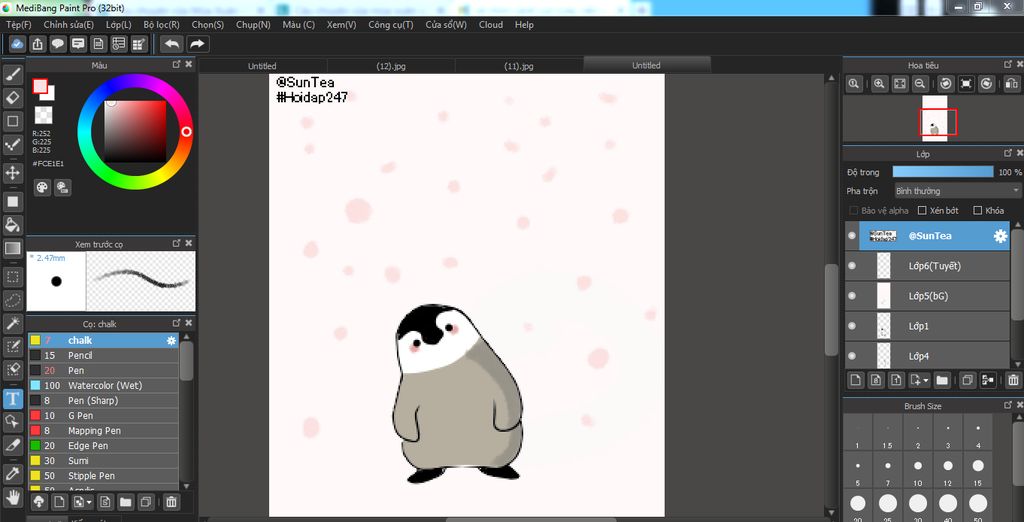Open the Pha trộn blend mode dropdown

(x=957, y=191)
